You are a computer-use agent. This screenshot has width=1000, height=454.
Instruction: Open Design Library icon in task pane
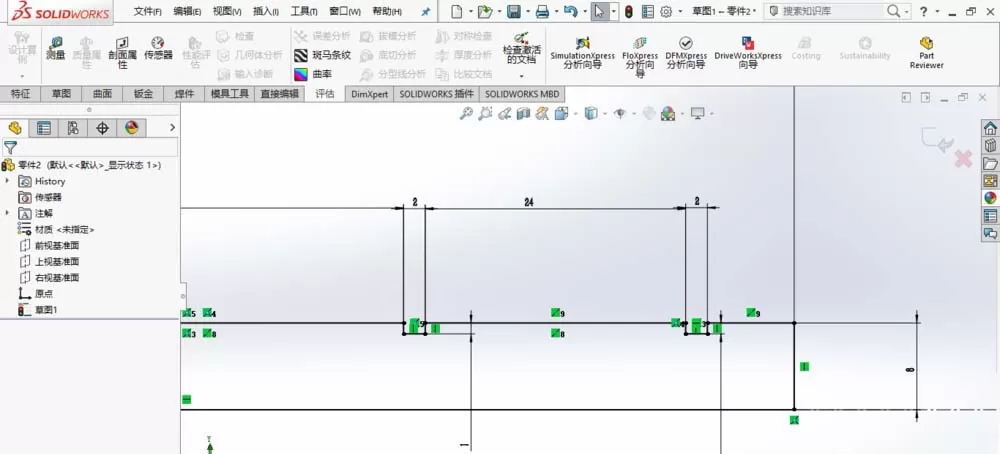pyautogui.click(x=990, y=145)
